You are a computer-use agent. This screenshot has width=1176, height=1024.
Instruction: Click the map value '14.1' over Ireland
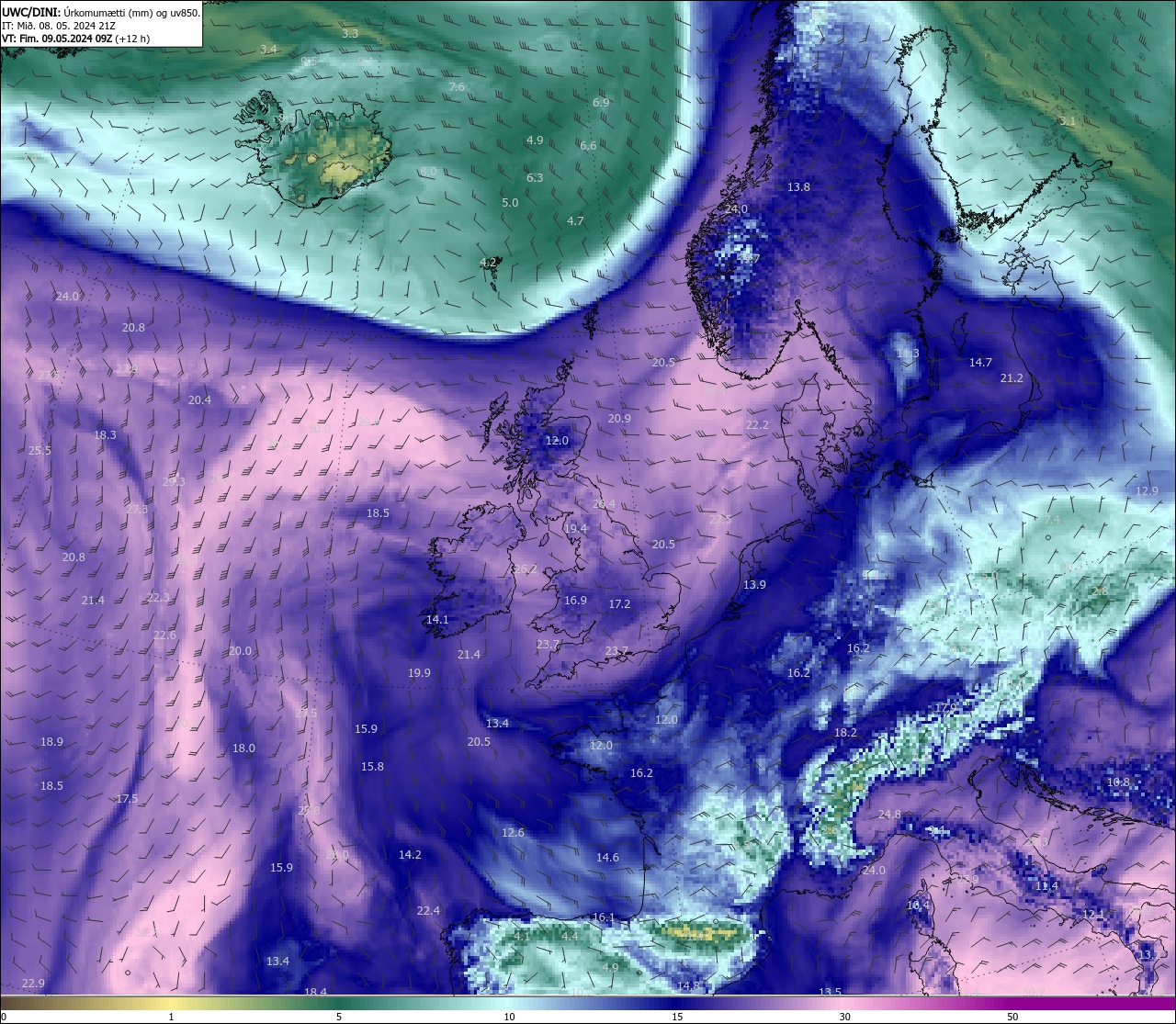click(x=437, y=620)
